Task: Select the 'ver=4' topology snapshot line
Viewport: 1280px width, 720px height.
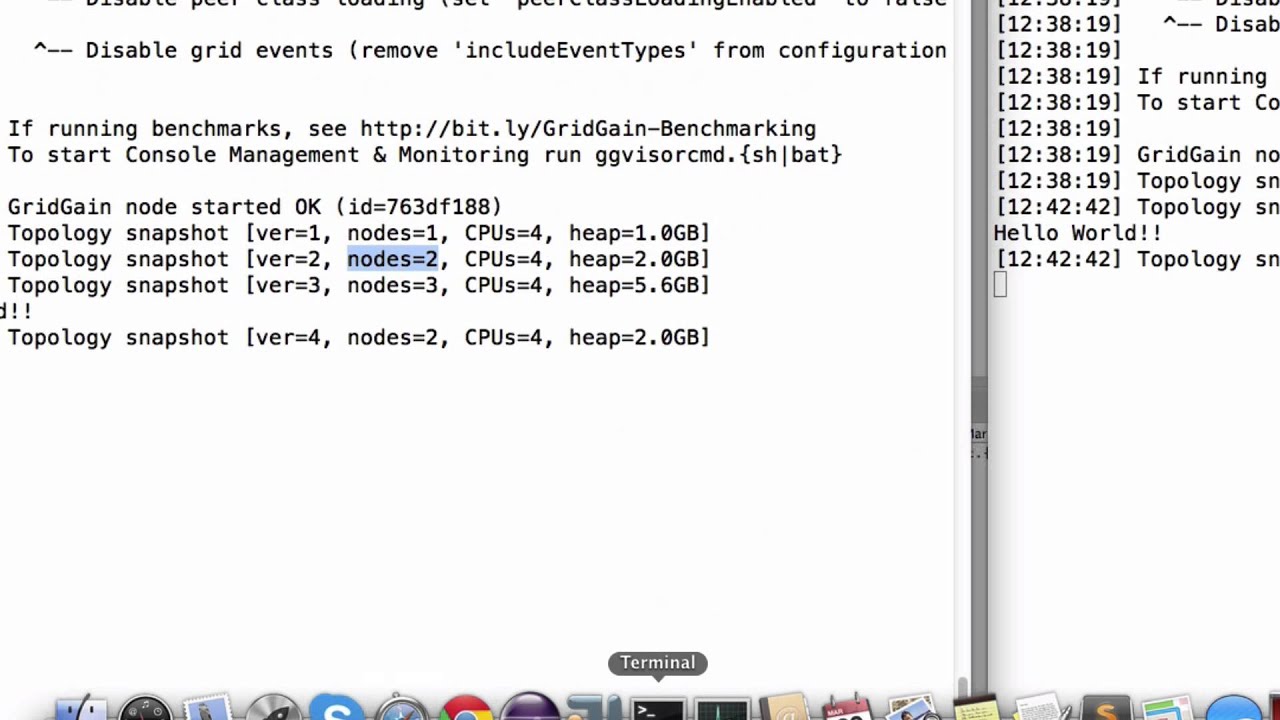Action: (x=358, y=337)
